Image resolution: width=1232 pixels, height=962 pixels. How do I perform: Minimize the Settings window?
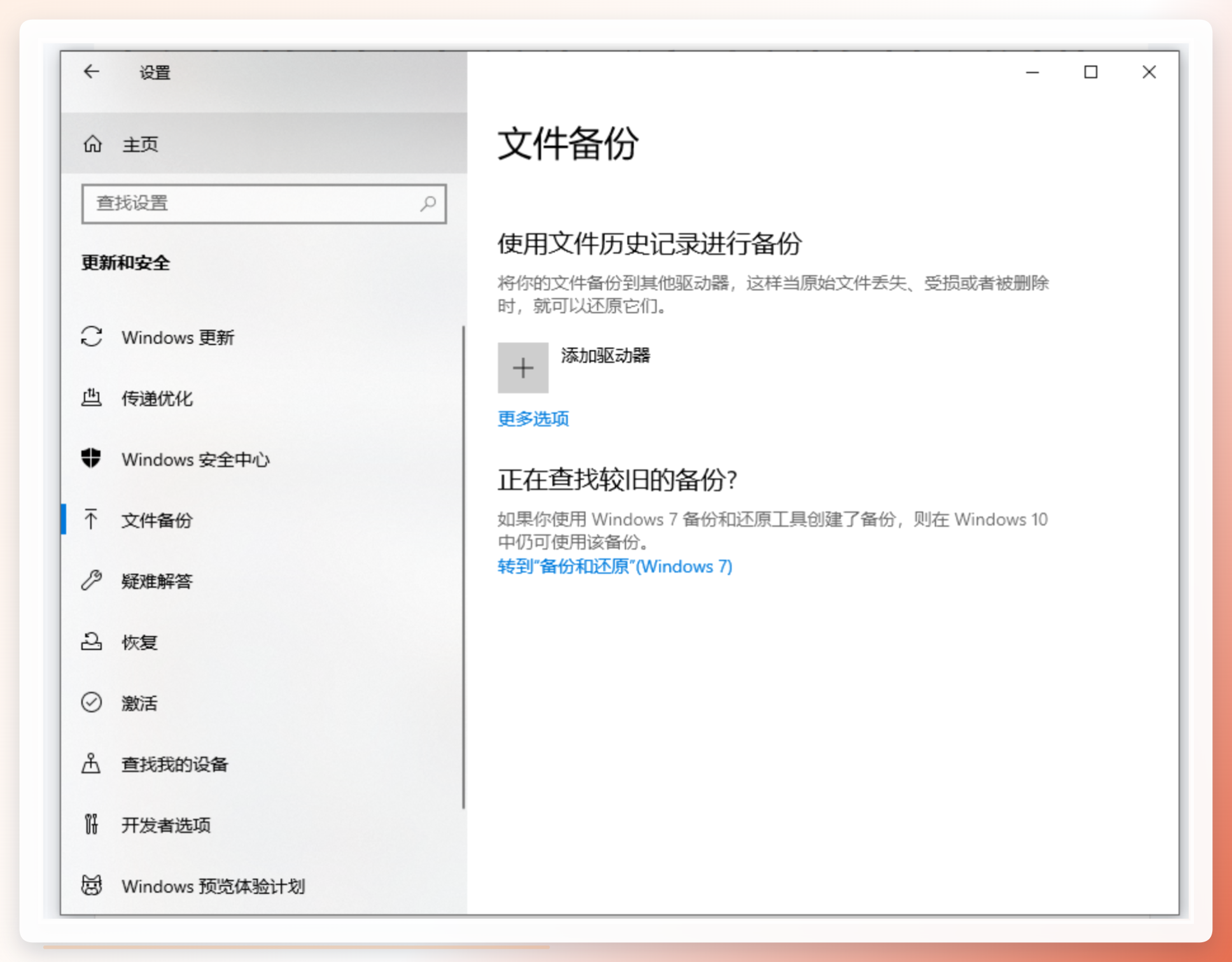(1032, 73)
